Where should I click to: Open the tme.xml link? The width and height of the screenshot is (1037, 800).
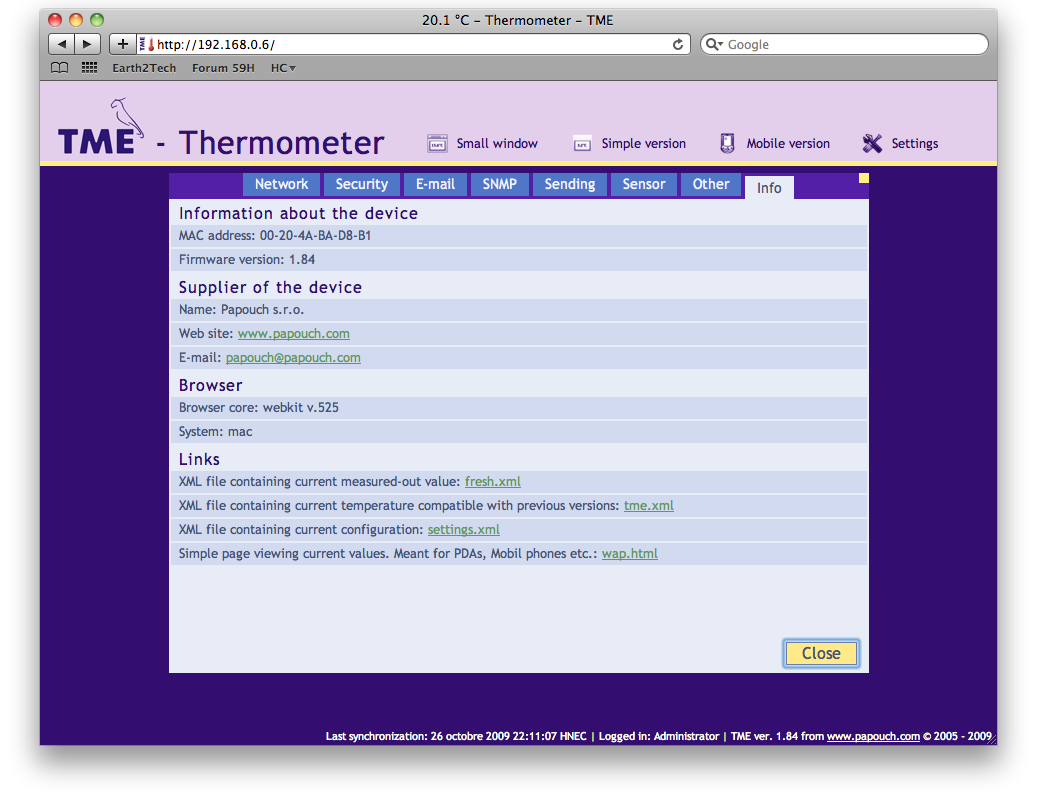coord(649,506)
